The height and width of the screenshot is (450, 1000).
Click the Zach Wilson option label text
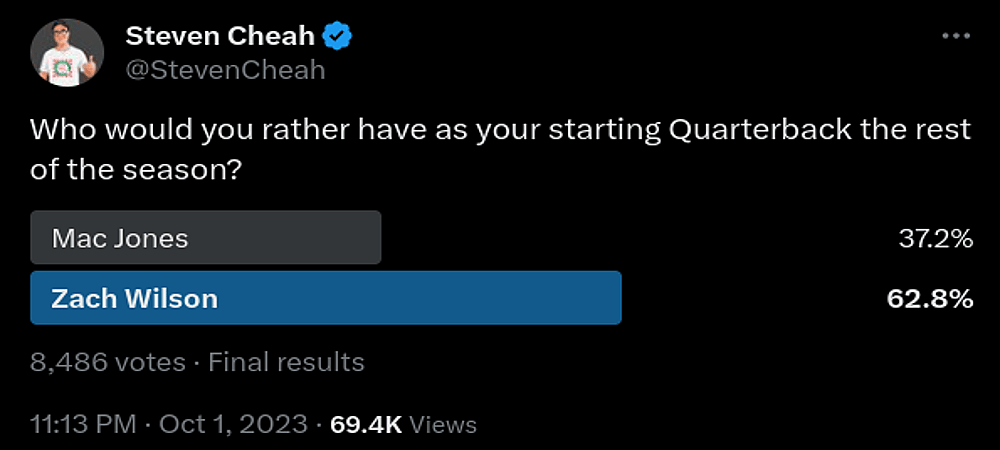point(134,298)
